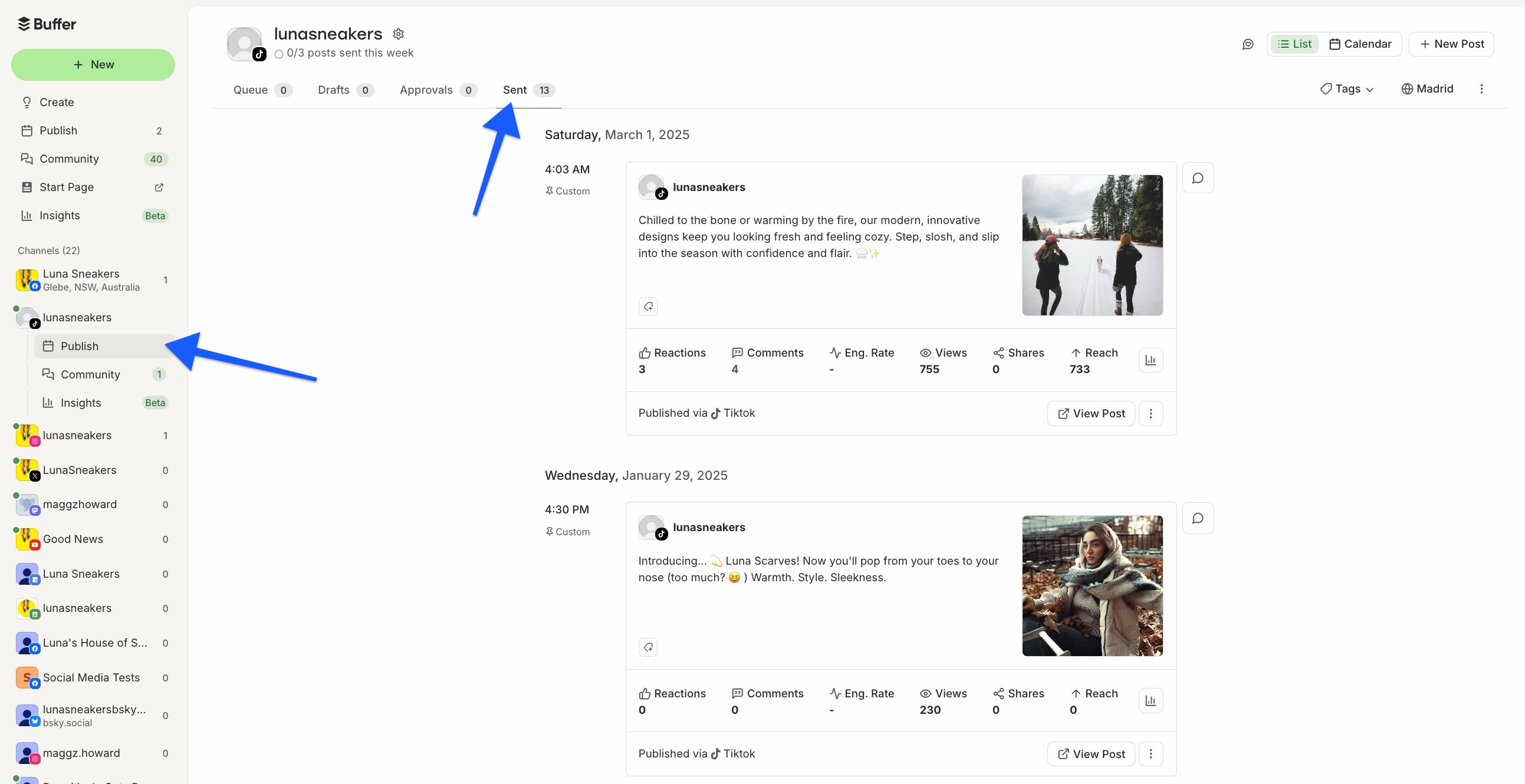Add a note to the March 1 post
This screenshot has width=1525, height=784.
pyautogui.click(x=1198, y=178)
